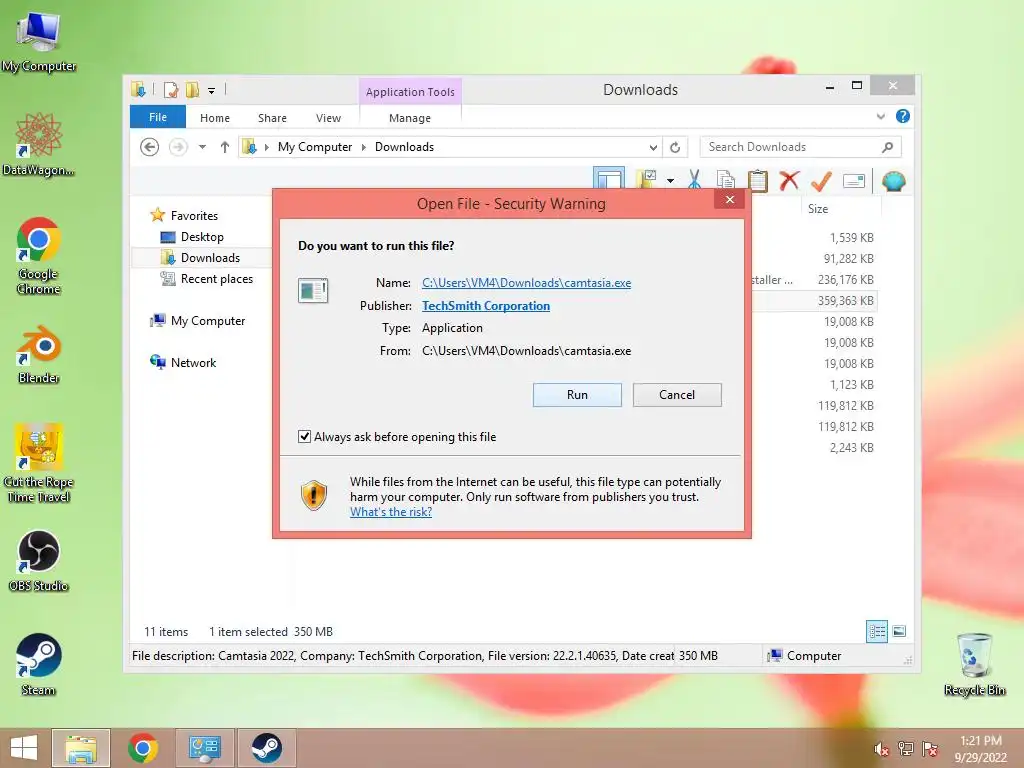This screenshot has width=1024, height=768.
Task: Click the Control Panel icon on taskbar
Action: click(204, 748)
